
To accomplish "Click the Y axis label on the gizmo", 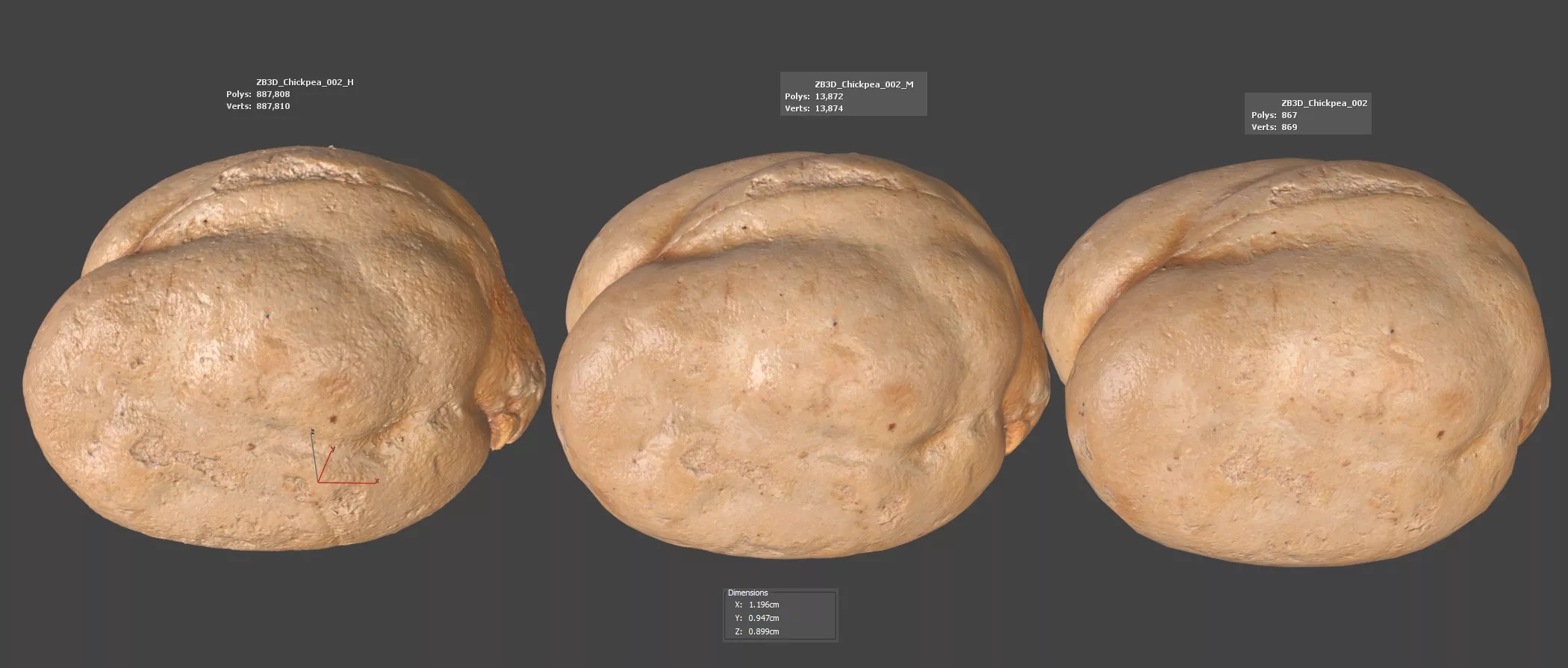I will tap(332, 448).
